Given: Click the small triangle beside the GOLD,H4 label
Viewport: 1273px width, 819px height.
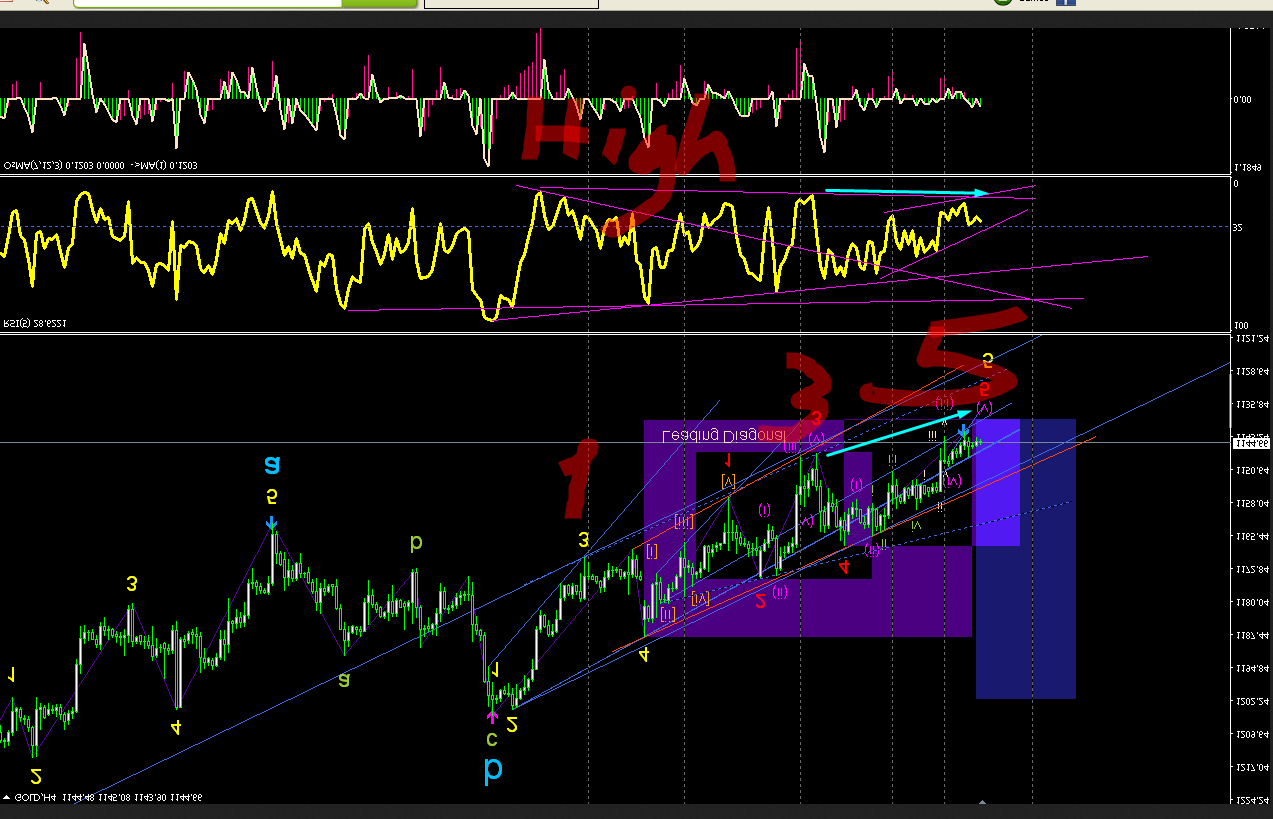Looking at the screenshot, I should (x=6, y=797).
